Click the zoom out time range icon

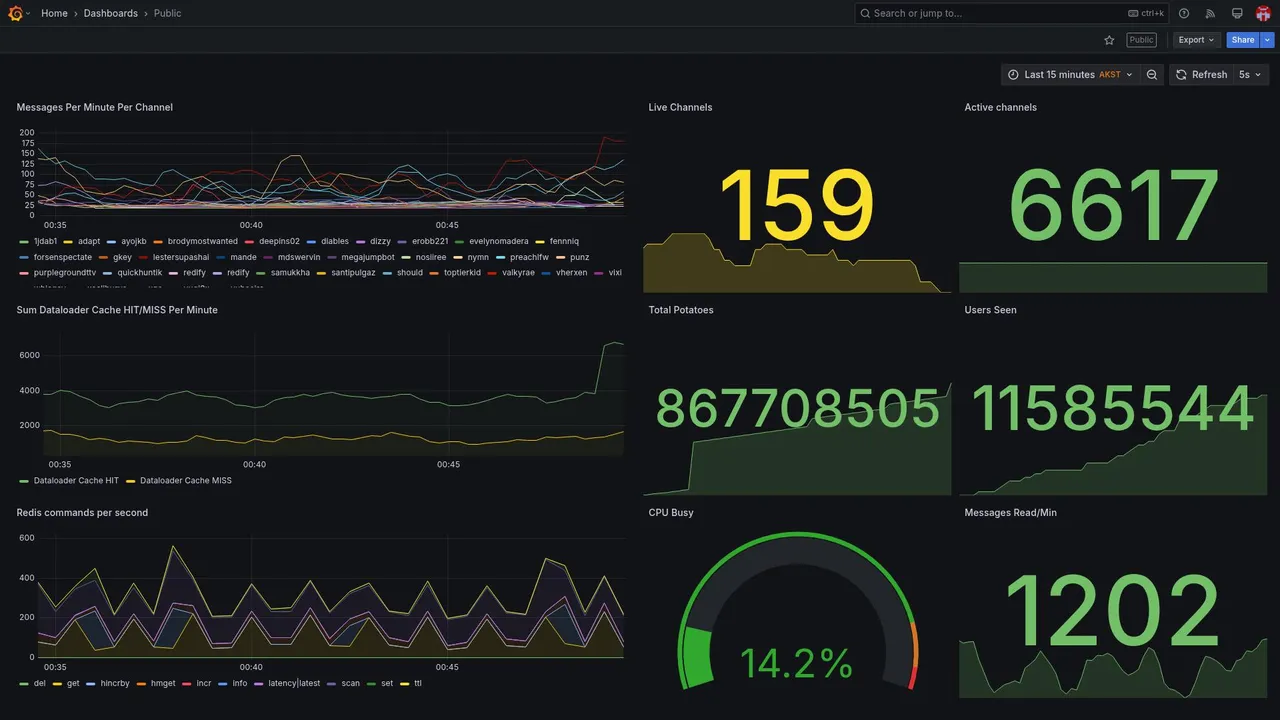(1152, 75)
